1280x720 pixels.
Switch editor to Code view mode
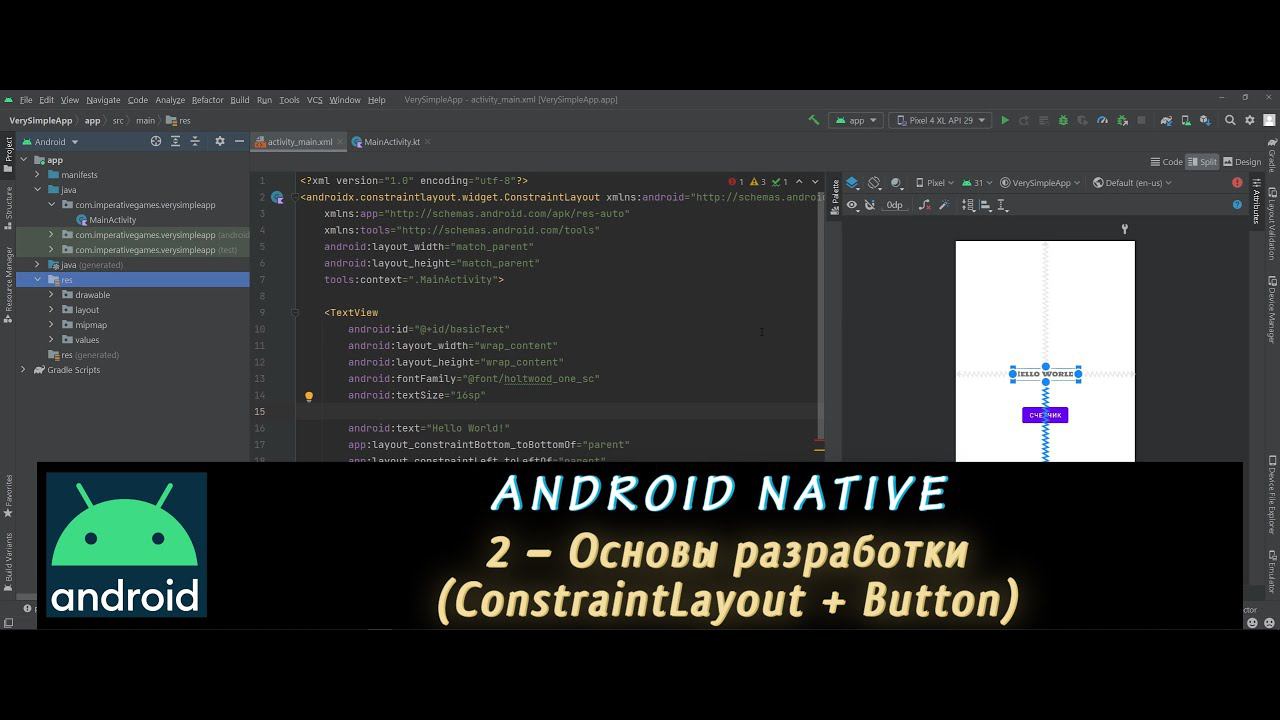click(1167, 162)
